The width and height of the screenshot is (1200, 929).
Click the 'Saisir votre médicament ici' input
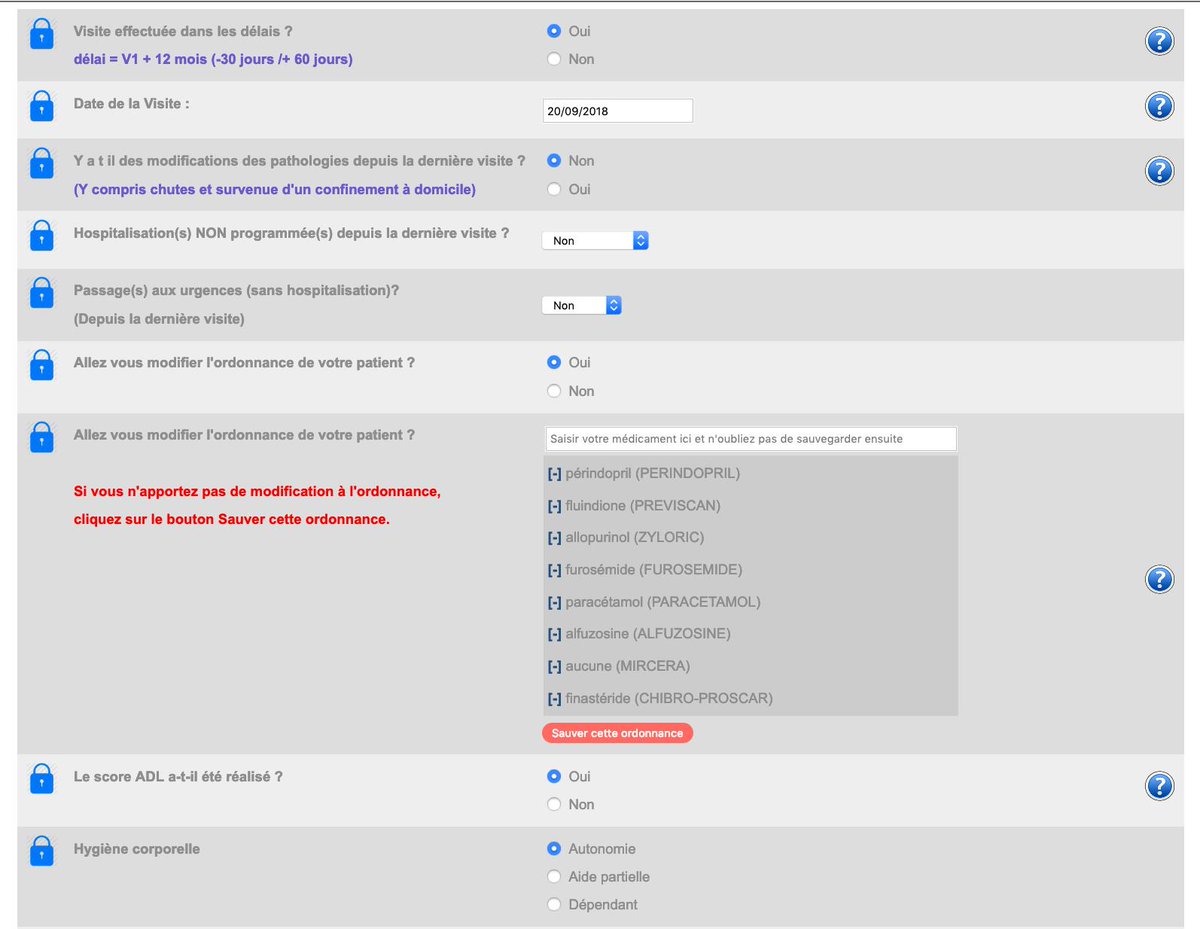[751, 439]
